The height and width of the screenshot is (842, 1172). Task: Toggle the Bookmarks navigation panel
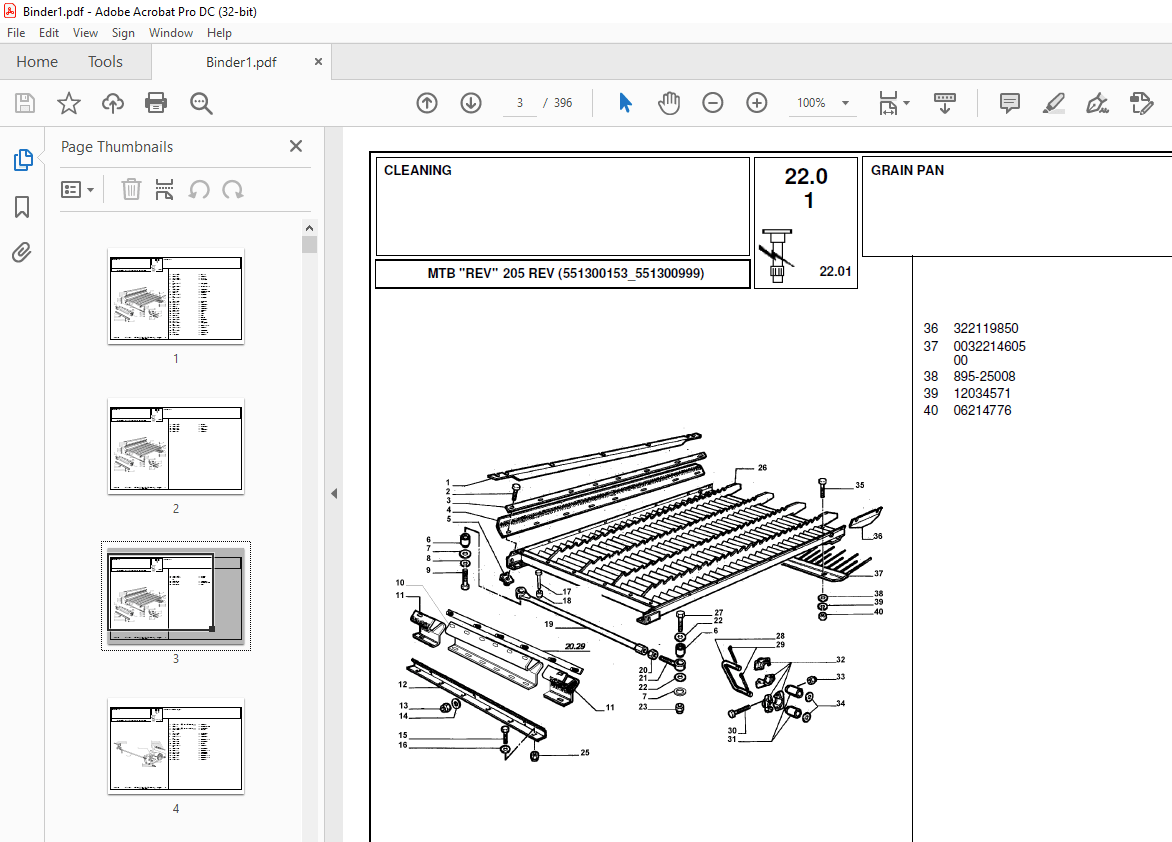point(22,206)
